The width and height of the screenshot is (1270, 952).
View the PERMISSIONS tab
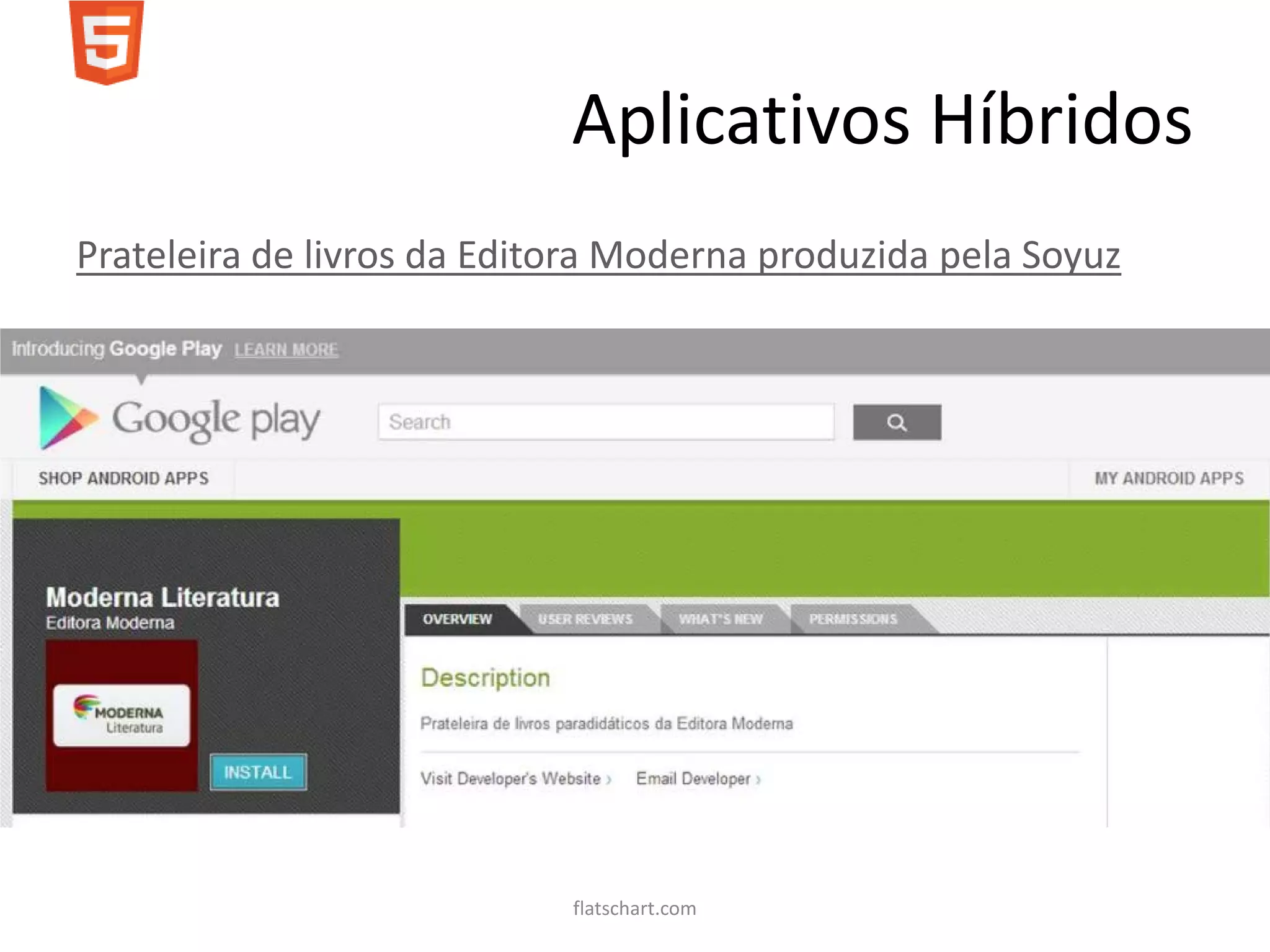click(x=853, y=619)
